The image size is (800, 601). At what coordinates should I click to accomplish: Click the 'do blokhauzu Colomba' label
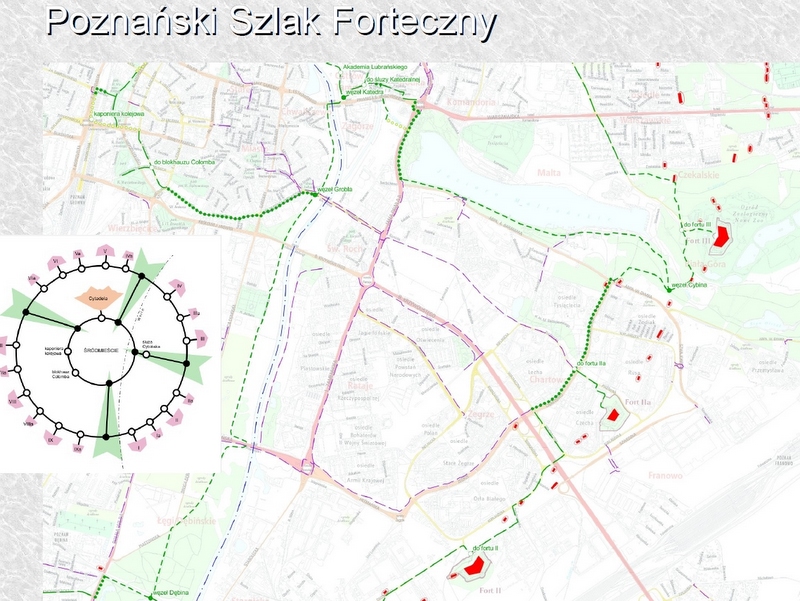(x=184, y=162)
